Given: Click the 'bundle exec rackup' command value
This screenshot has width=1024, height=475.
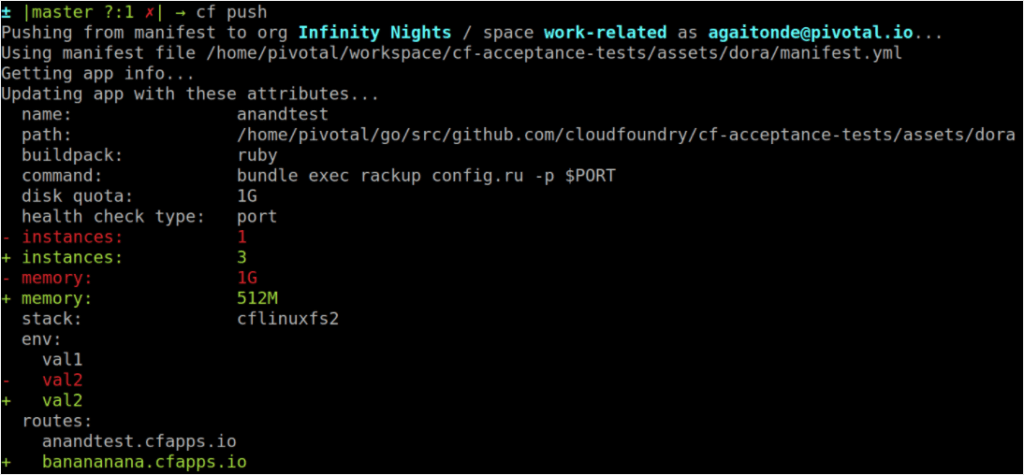Looking at the screenshot, I should tap(426, 176).
